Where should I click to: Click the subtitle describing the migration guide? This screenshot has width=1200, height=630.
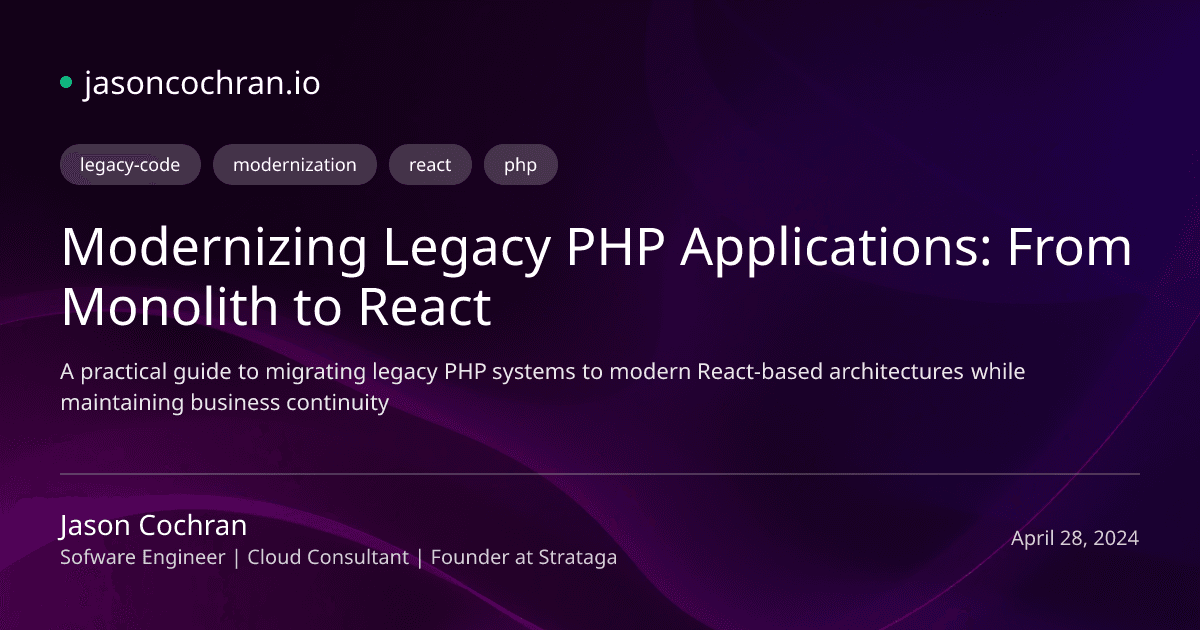pos(542,386)
